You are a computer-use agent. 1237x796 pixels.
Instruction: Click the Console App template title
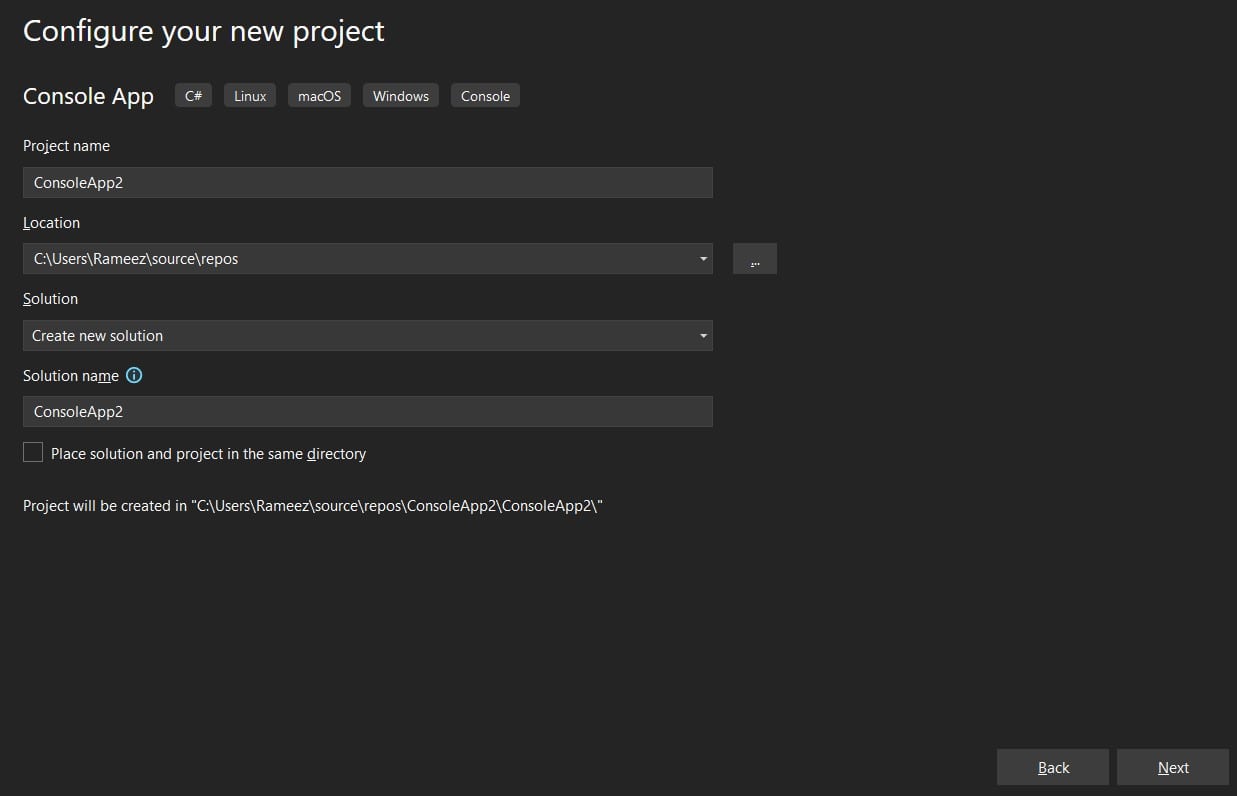(x=89, y=96)
